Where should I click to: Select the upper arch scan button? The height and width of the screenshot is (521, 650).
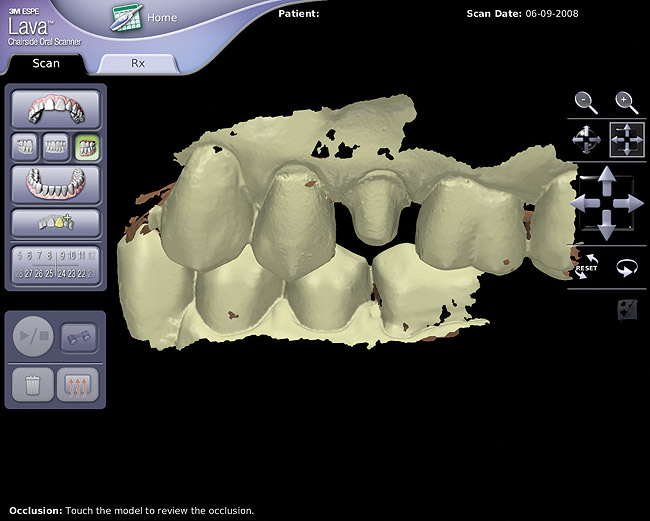click(x=55, y=108)
